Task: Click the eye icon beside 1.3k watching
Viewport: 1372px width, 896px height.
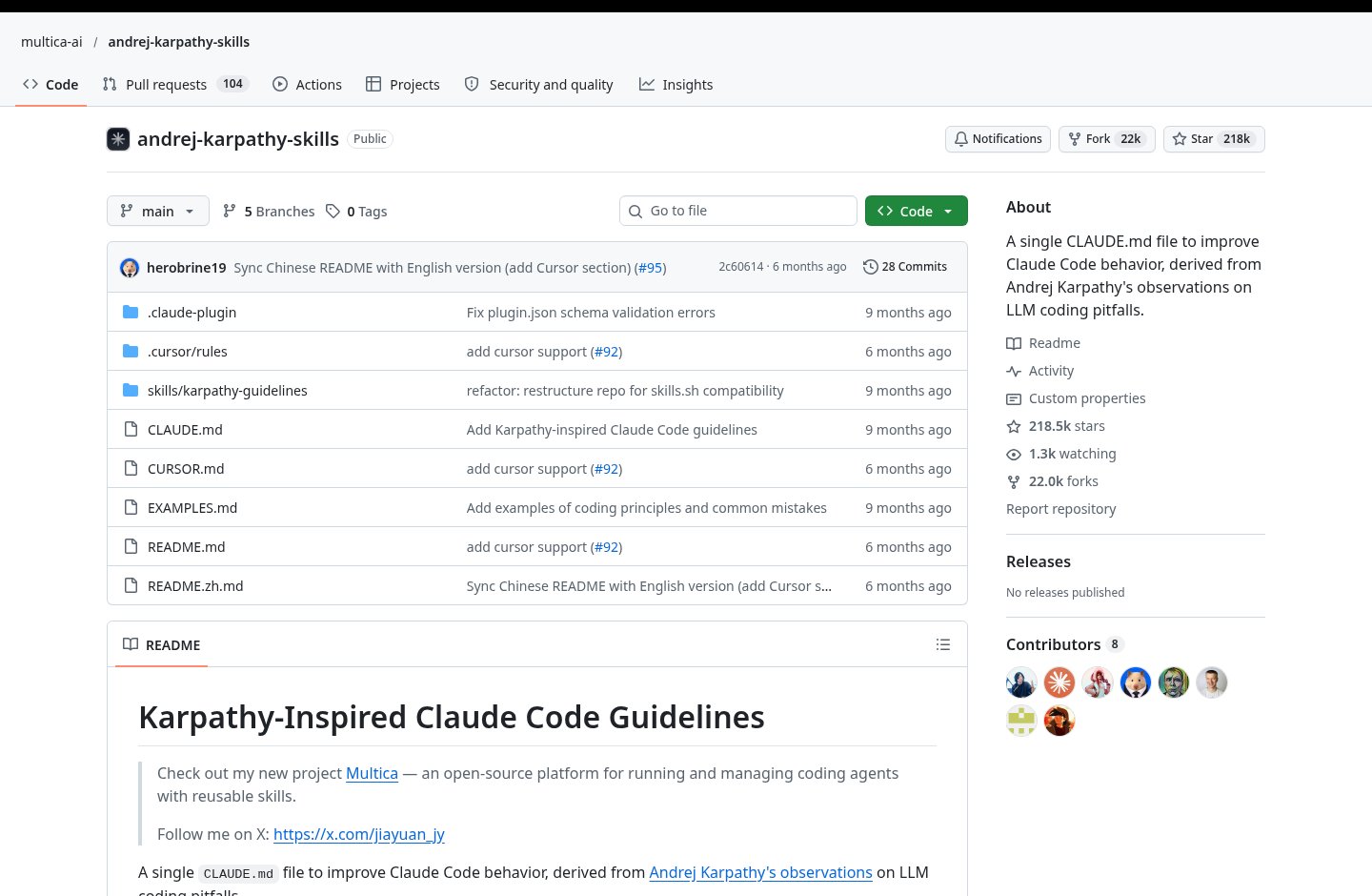Action: click(x=1014, y=454)
